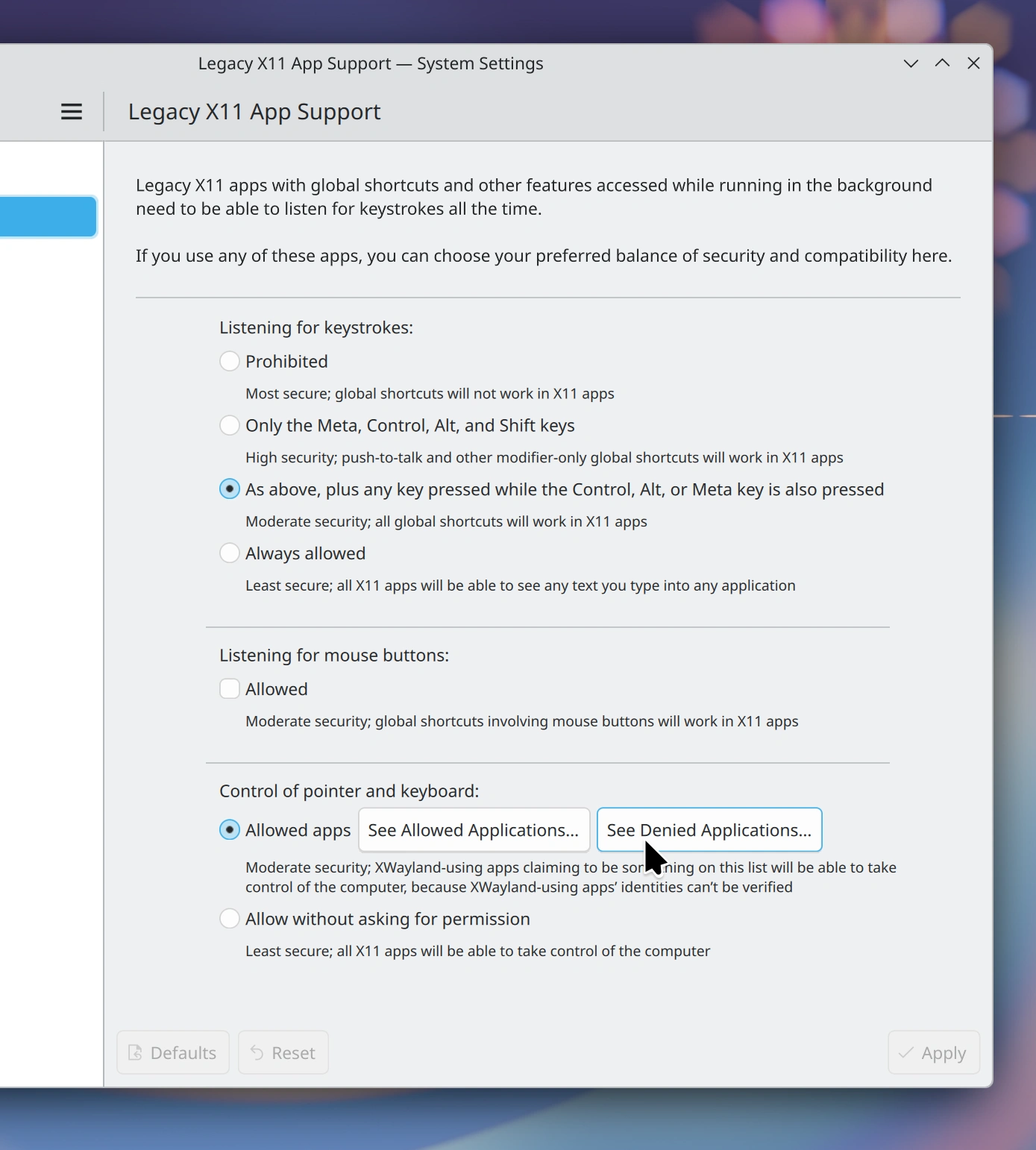
Task: Close the System Settings window
Action: [x=973, y=63]
